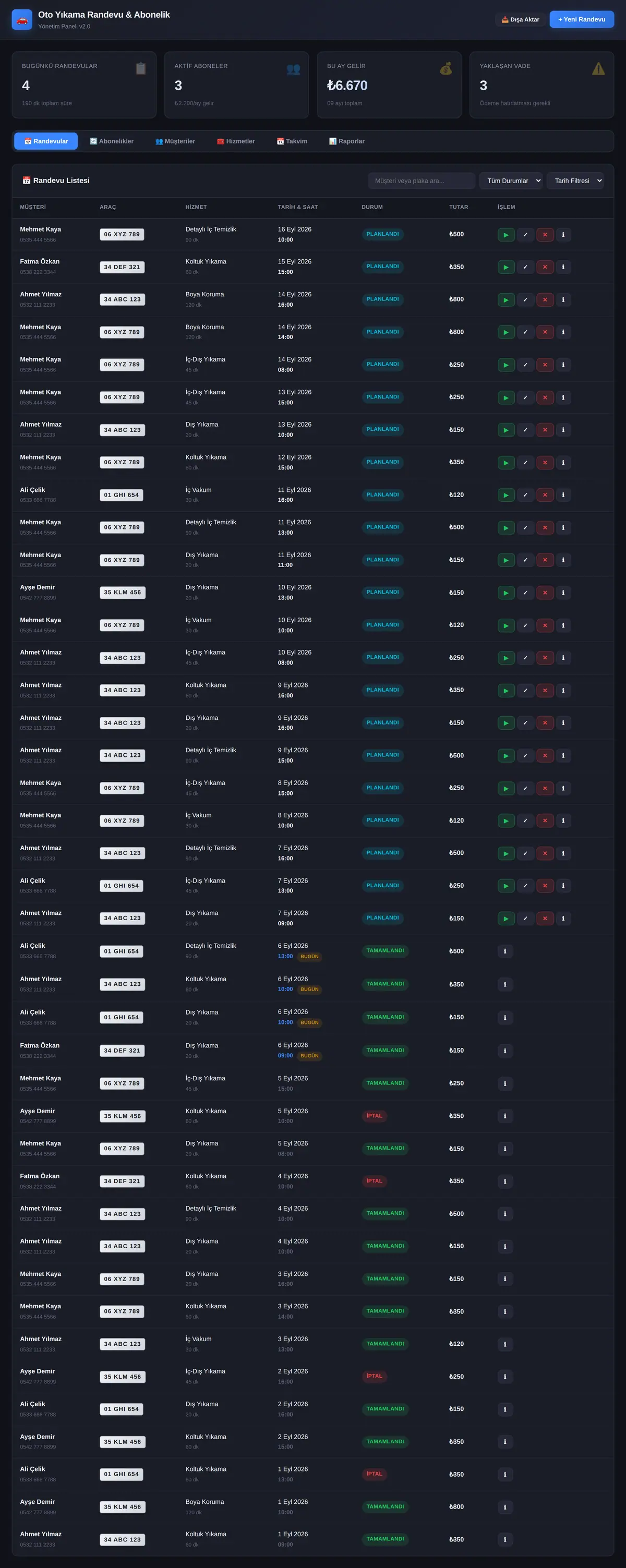Expand the Tarih Filtresi dropdown
626x1568 pixels.
point(575,181)
